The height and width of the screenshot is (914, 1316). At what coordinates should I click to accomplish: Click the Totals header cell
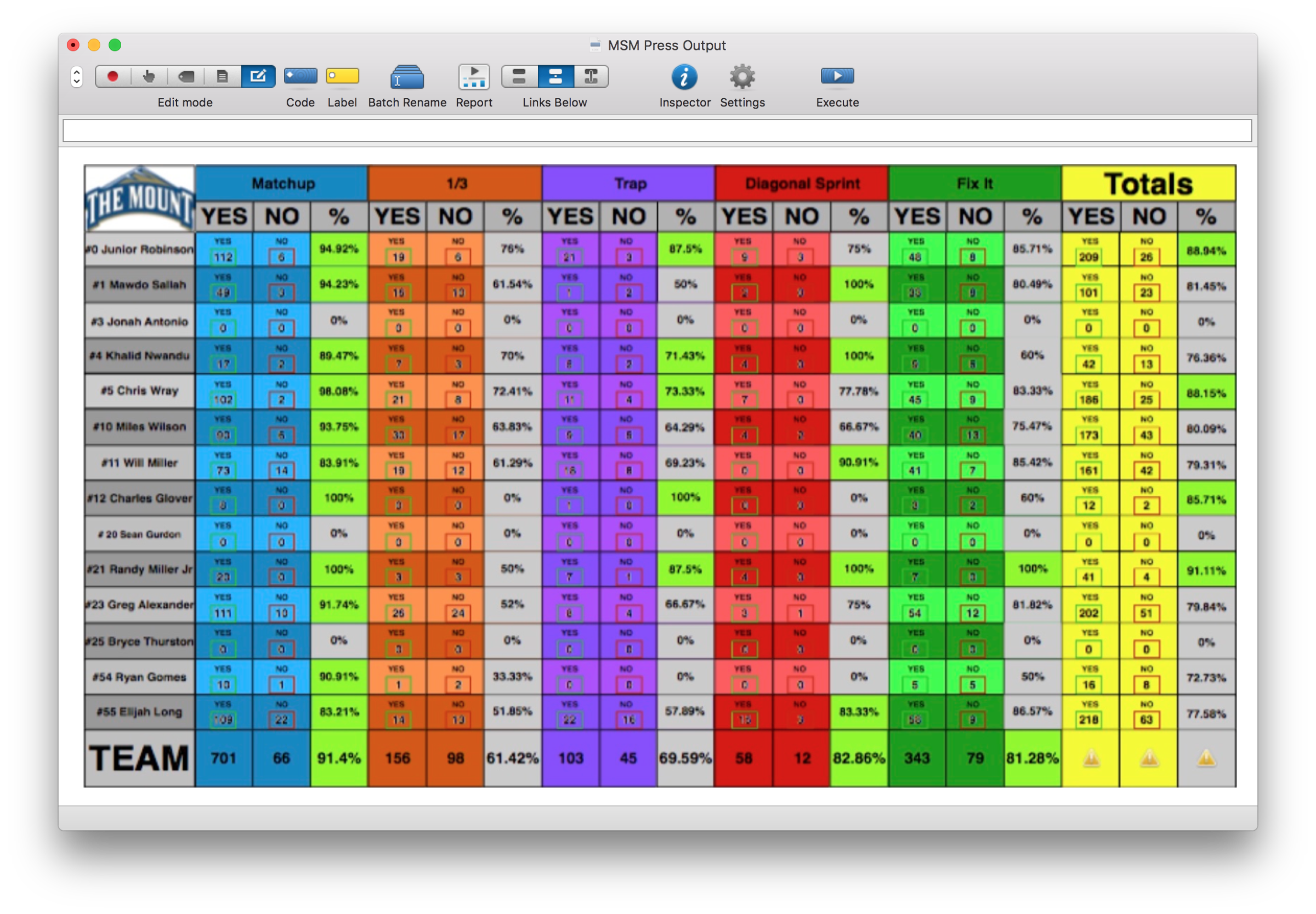click(1148, 184)
